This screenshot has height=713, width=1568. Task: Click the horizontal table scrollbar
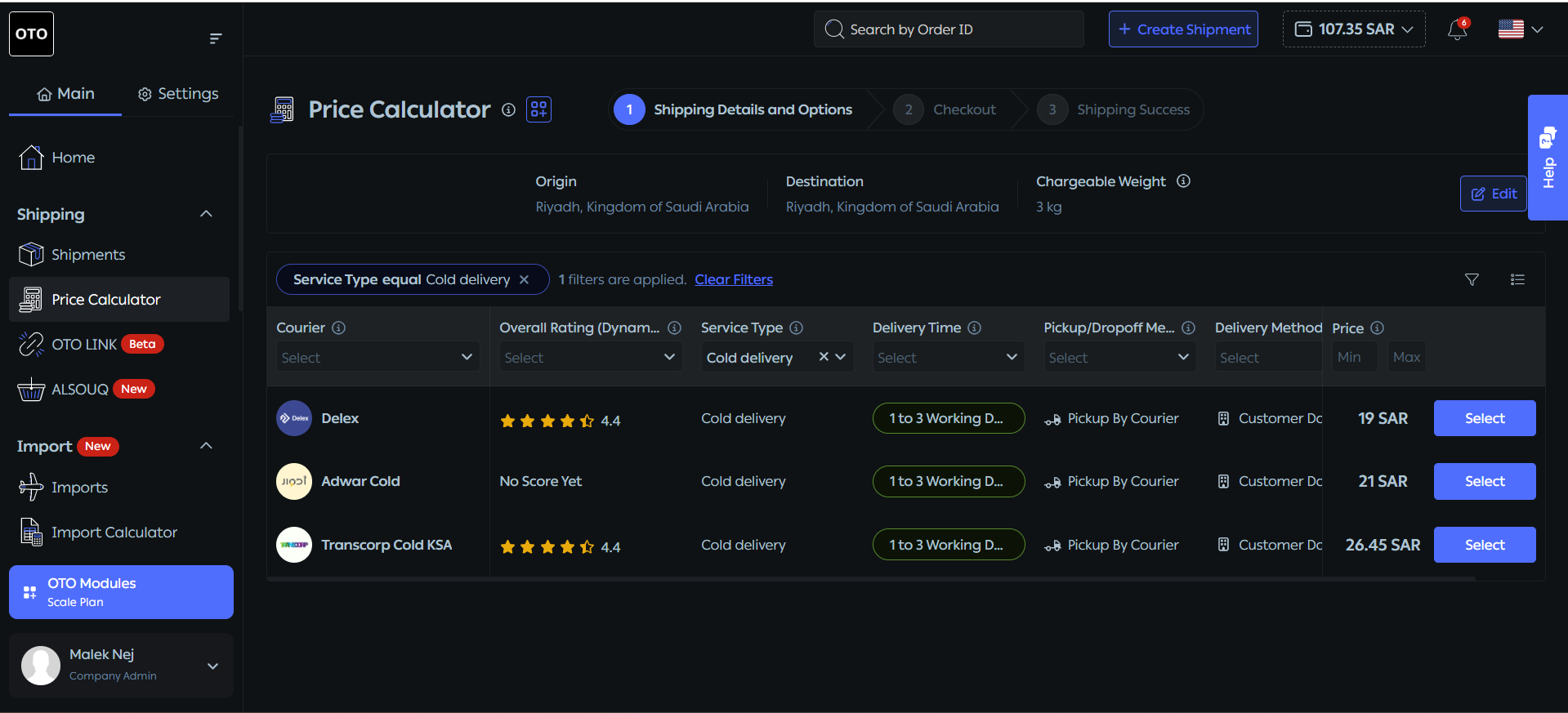871,578
